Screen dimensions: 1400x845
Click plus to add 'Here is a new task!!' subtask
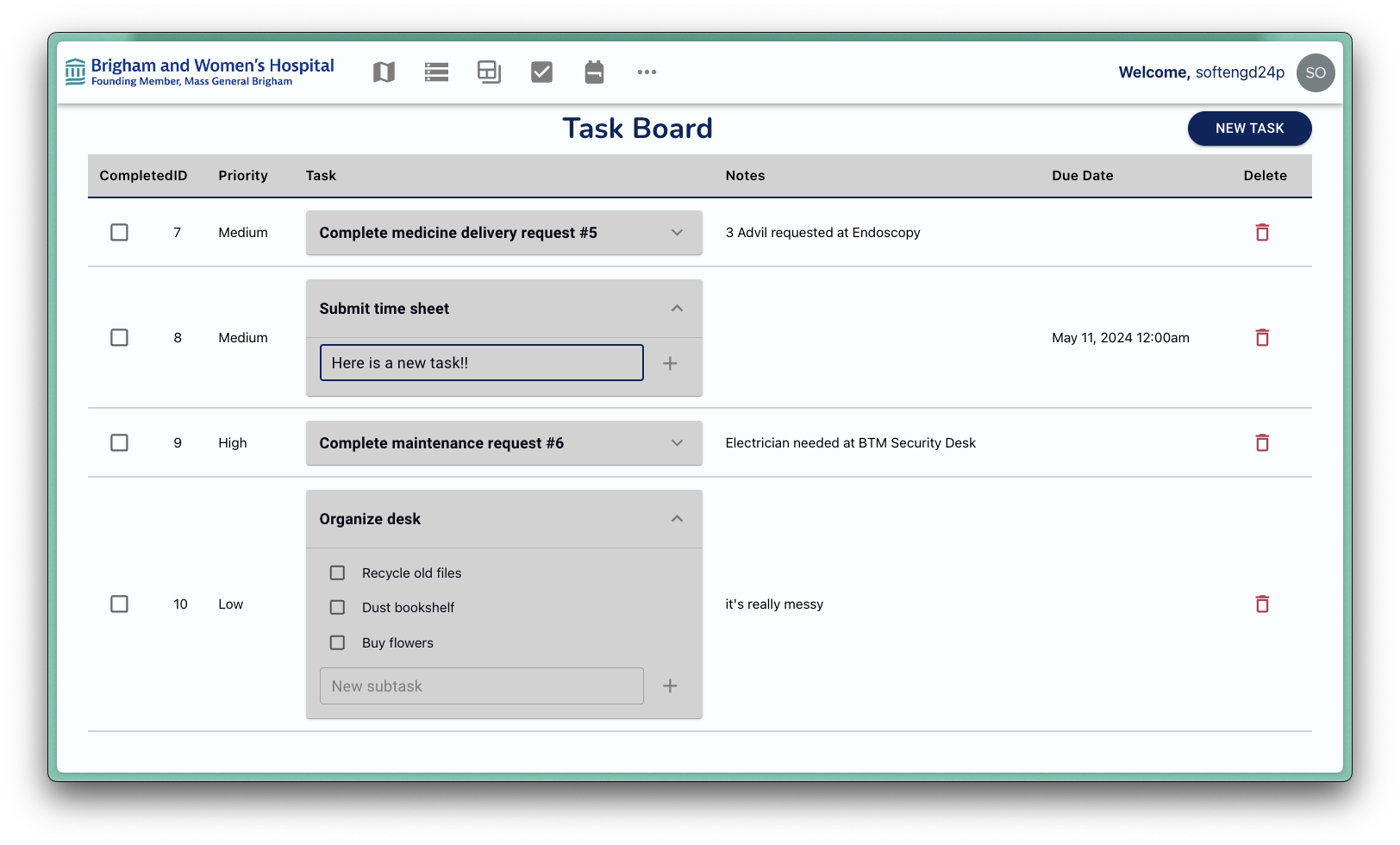(x=670, y=364)
